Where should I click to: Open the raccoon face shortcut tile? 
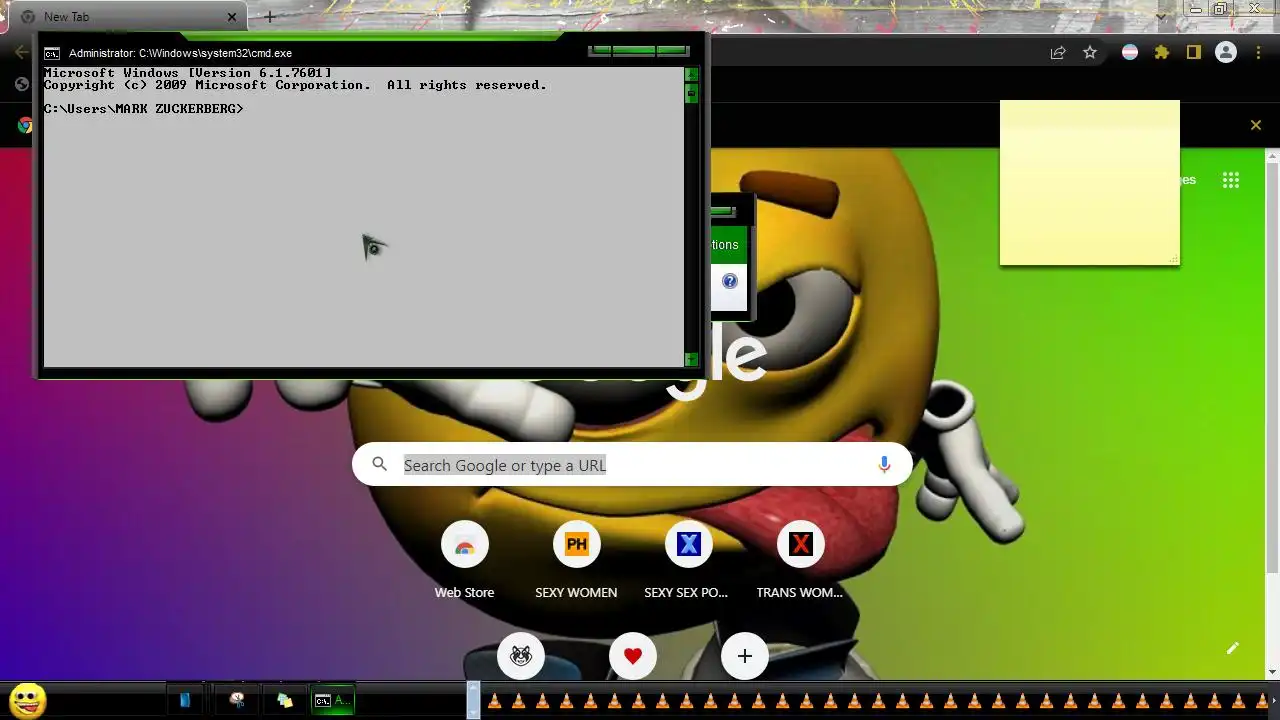[520, 656]
